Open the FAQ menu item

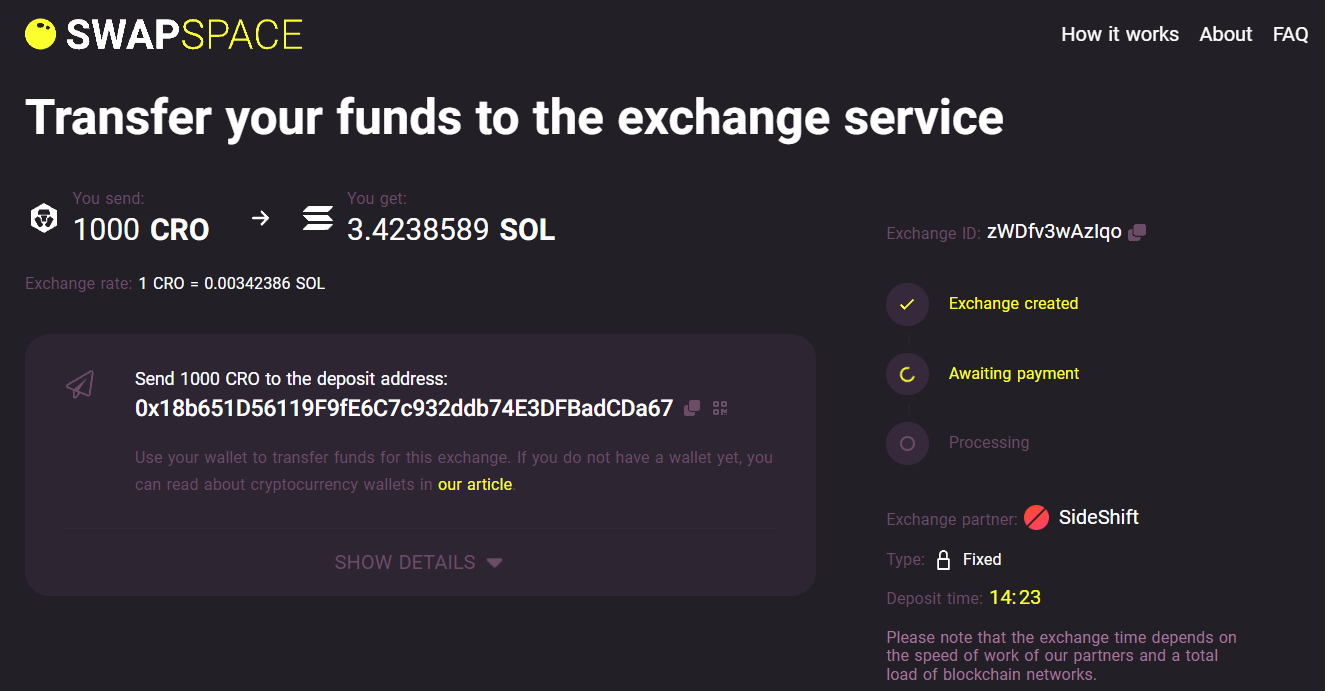(1290, 34)
